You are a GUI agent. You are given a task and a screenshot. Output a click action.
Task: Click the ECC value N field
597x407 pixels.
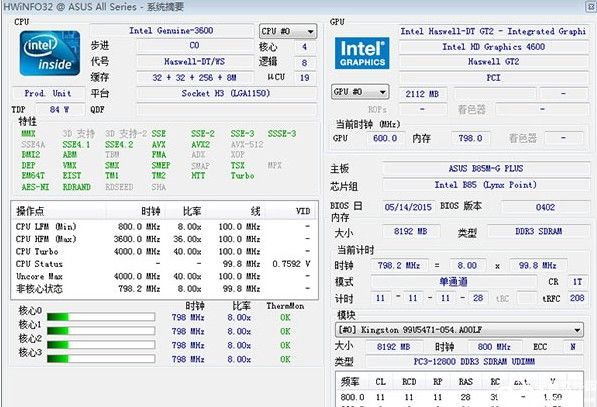(x=573, y=347)
